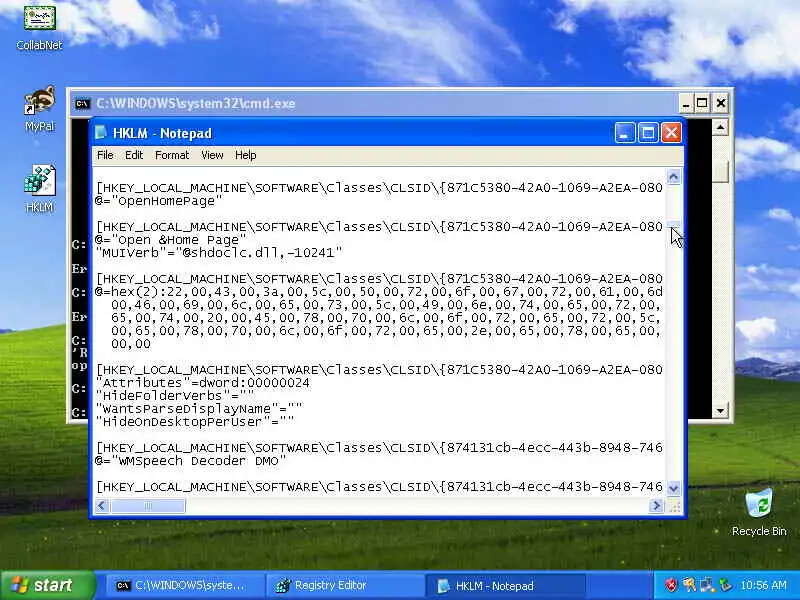The image size is (800, 600).
Task: Click the "MUIVerb"="@shdoclc.dll,-10241" line
Action: 218,253
